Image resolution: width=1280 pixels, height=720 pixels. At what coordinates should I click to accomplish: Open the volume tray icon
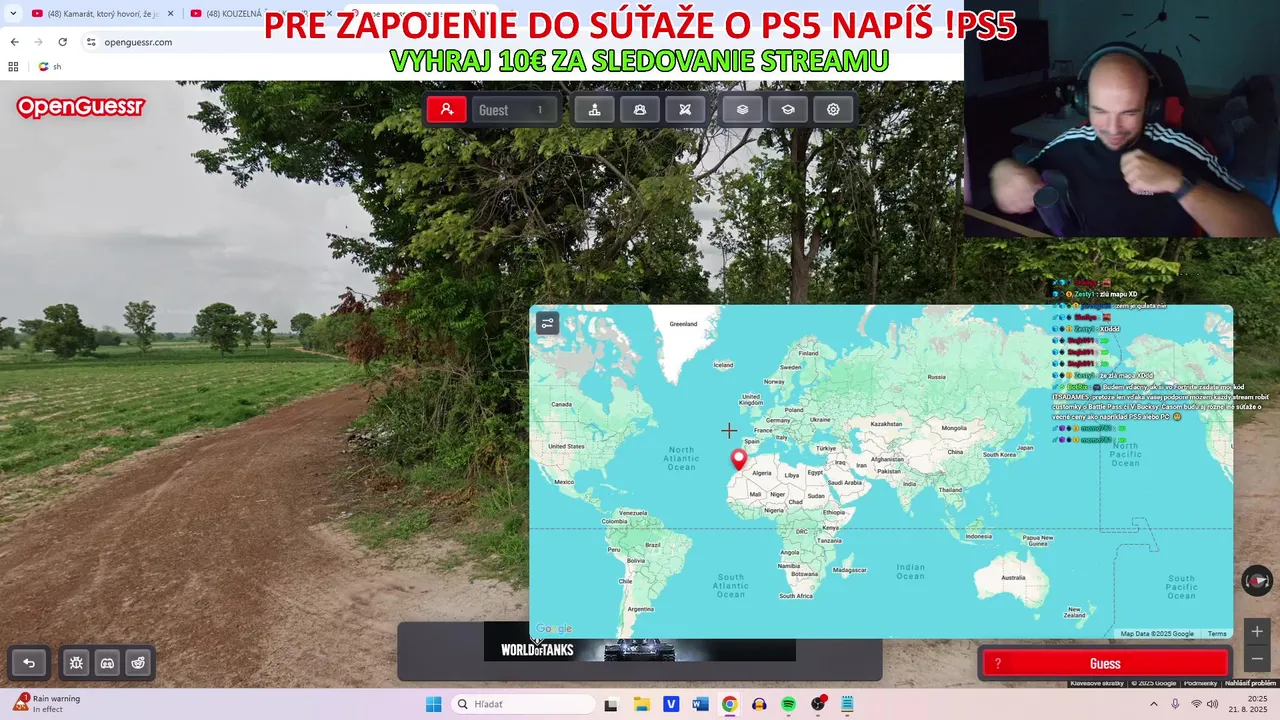pyautogui.click(x=1213, y=704)
